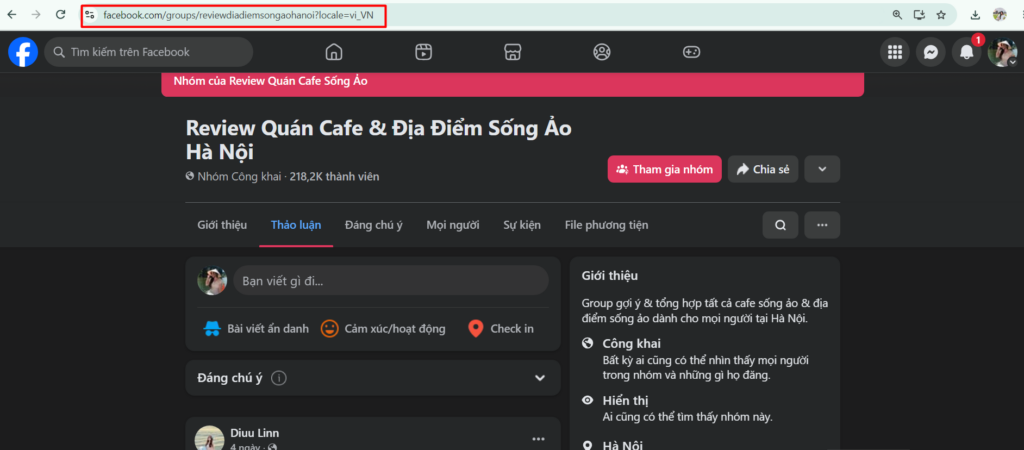
Task: Click the 'Chia sẻ' button
Action: [763, 169]
